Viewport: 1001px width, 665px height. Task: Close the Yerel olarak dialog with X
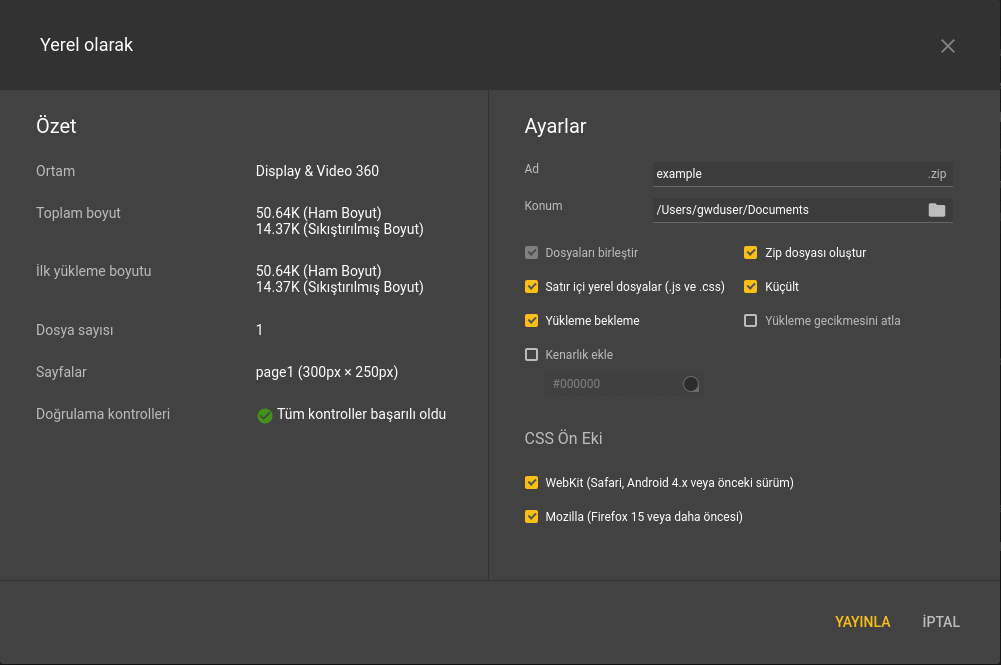(x=948, y=46)
